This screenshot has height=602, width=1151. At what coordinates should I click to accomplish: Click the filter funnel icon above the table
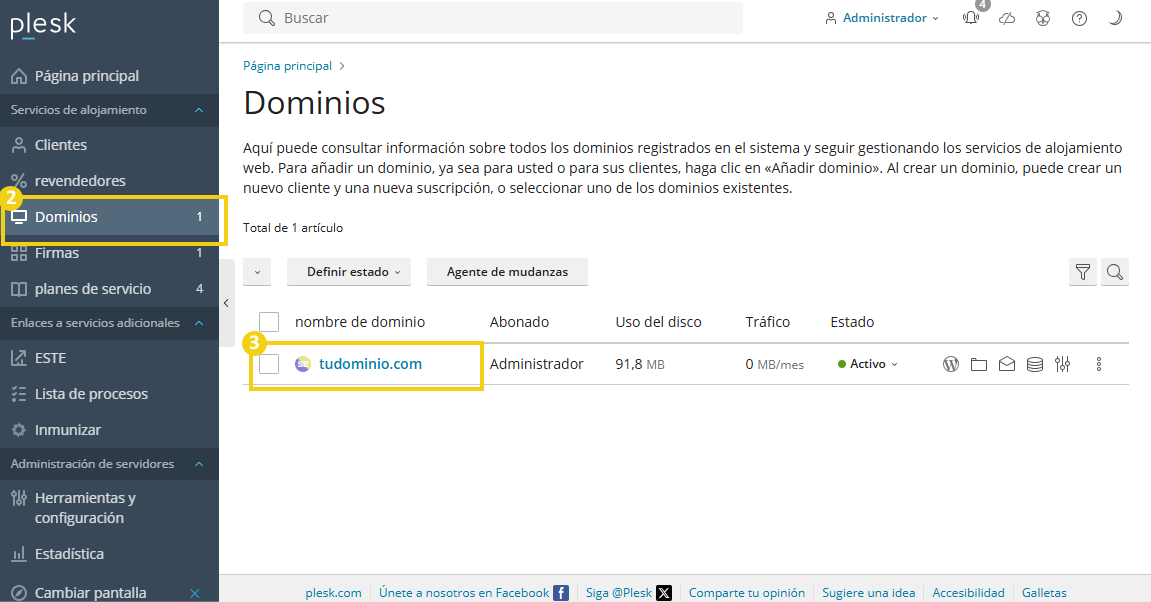1082,271
